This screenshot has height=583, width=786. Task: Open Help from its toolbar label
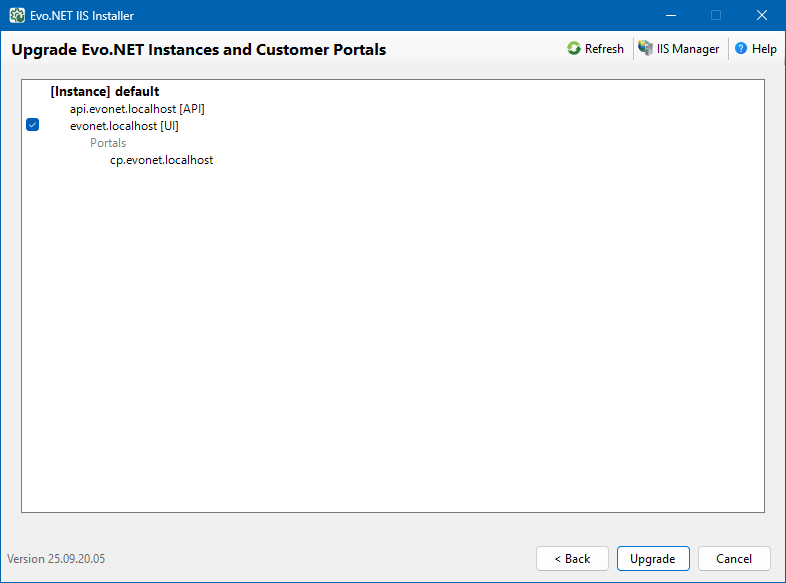tap(764, 49)
